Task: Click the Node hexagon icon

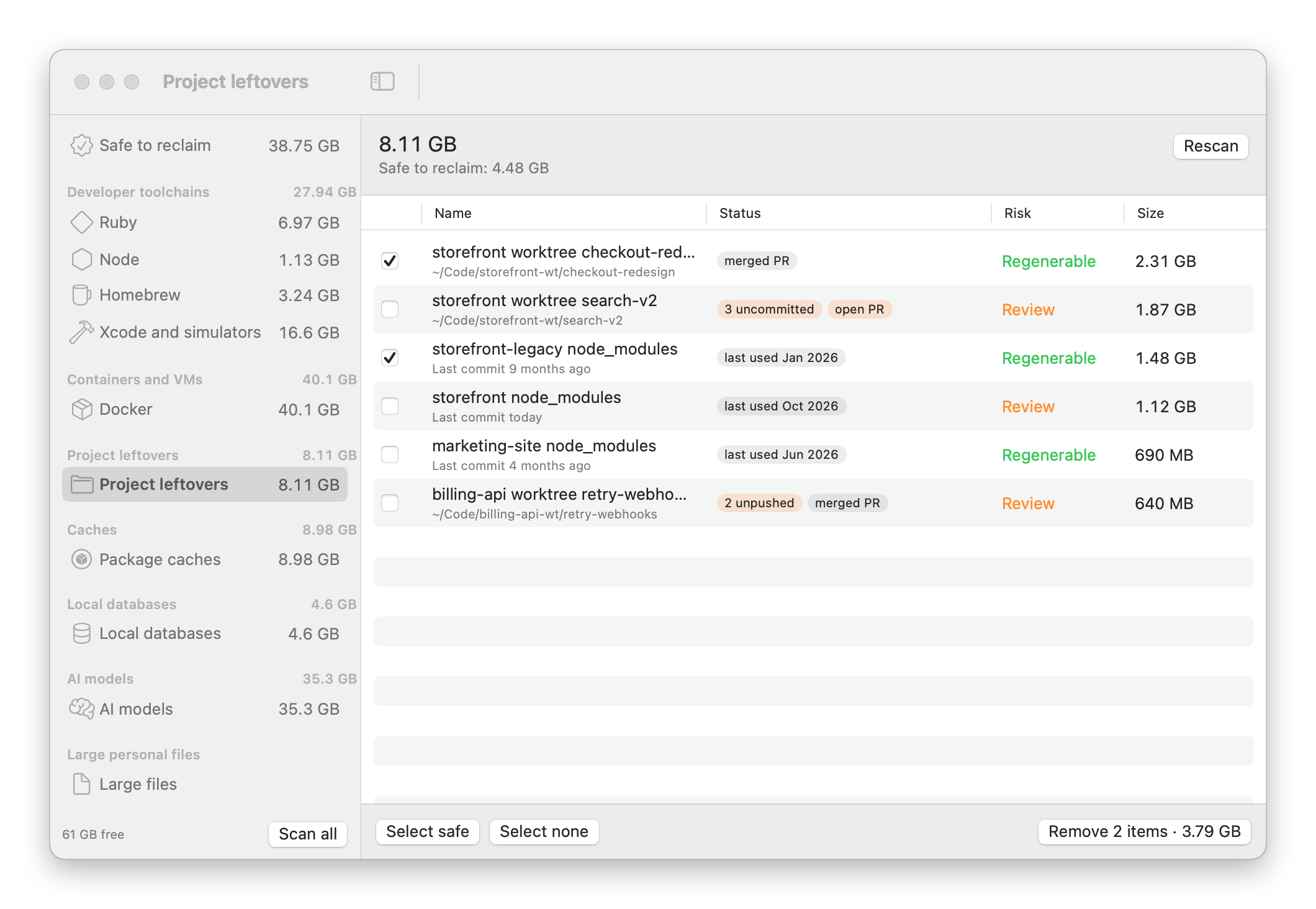Action: (81, 260)
